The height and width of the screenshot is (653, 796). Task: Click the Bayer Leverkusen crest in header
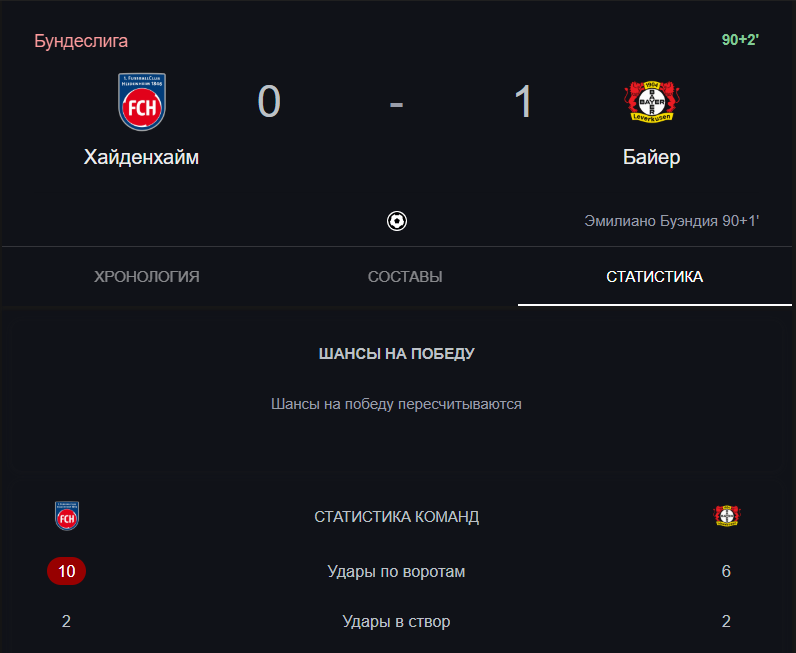652,102
